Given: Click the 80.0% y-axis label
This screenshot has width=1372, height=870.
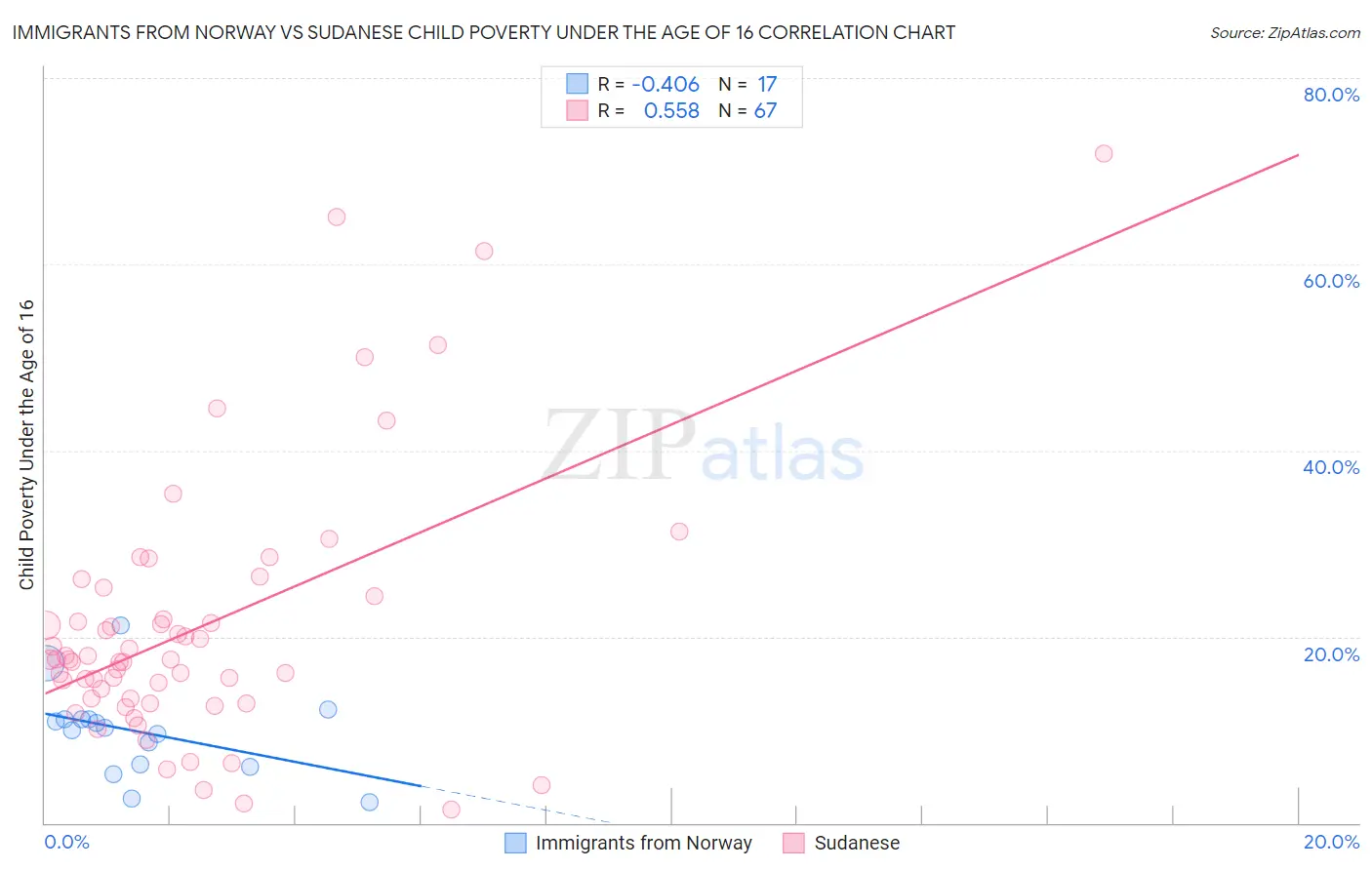Looking at the screenshot, I should (1331, 95).
